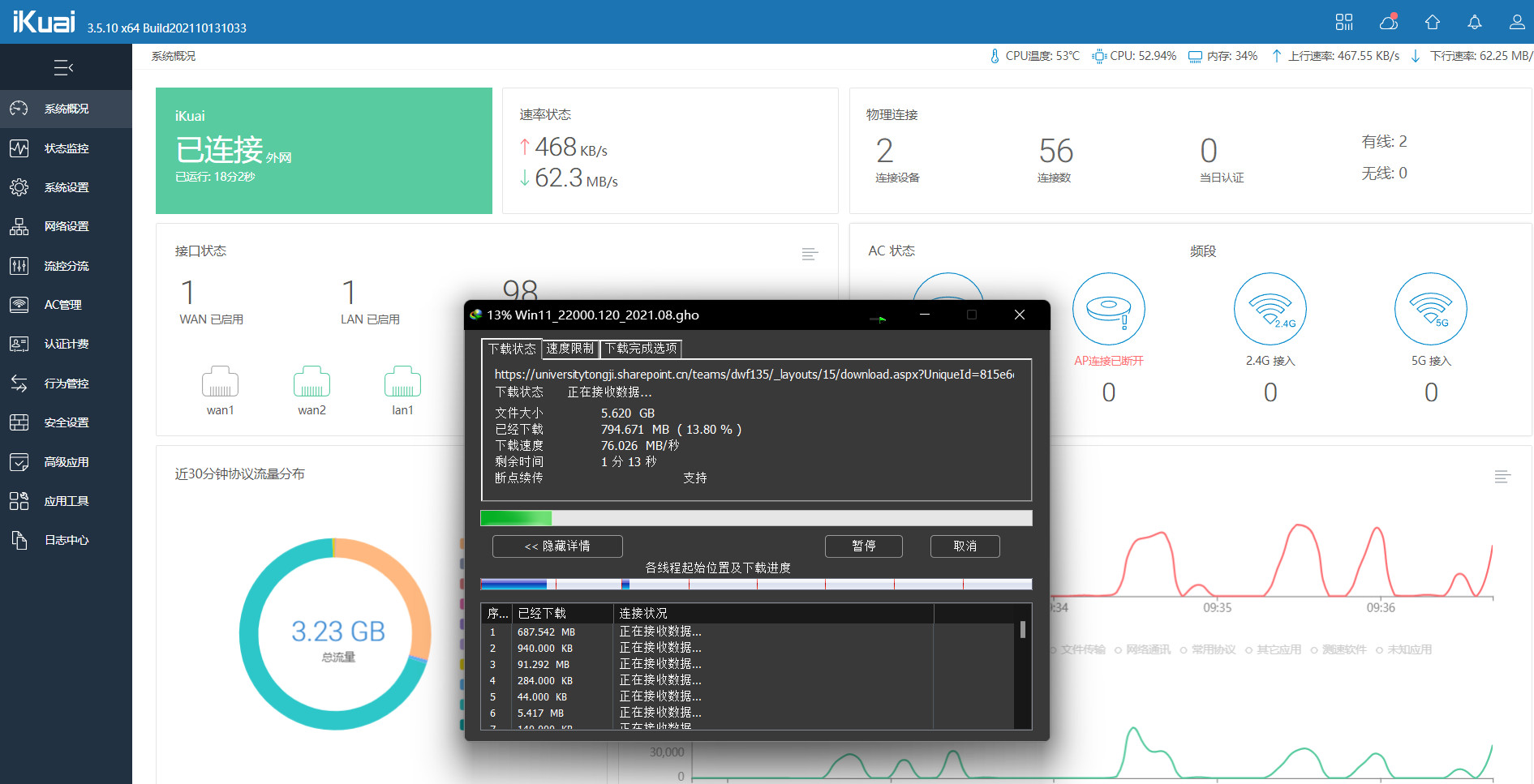
Task: Click the 5G 接入 wifi icon
Action: (x=1431, y=309)
